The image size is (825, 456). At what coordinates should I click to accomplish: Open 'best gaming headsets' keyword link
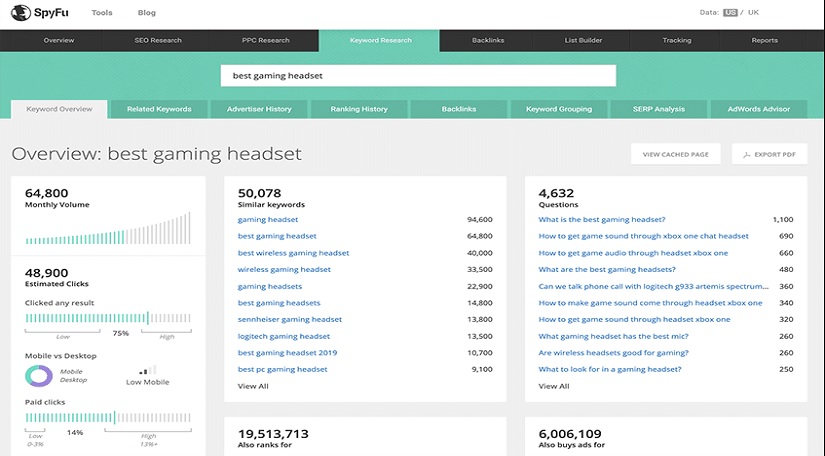coord(279,303)
